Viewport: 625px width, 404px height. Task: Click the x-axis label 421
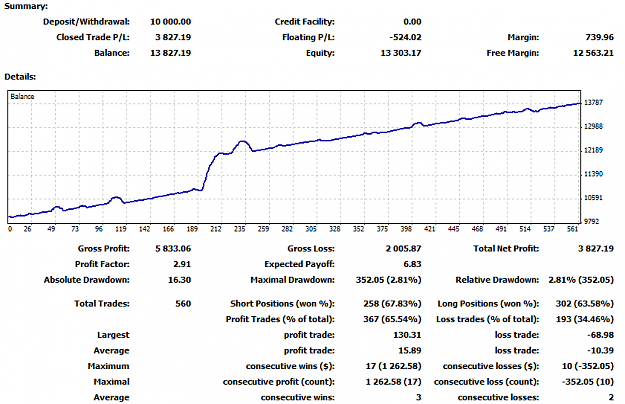[x=430, y=229]
